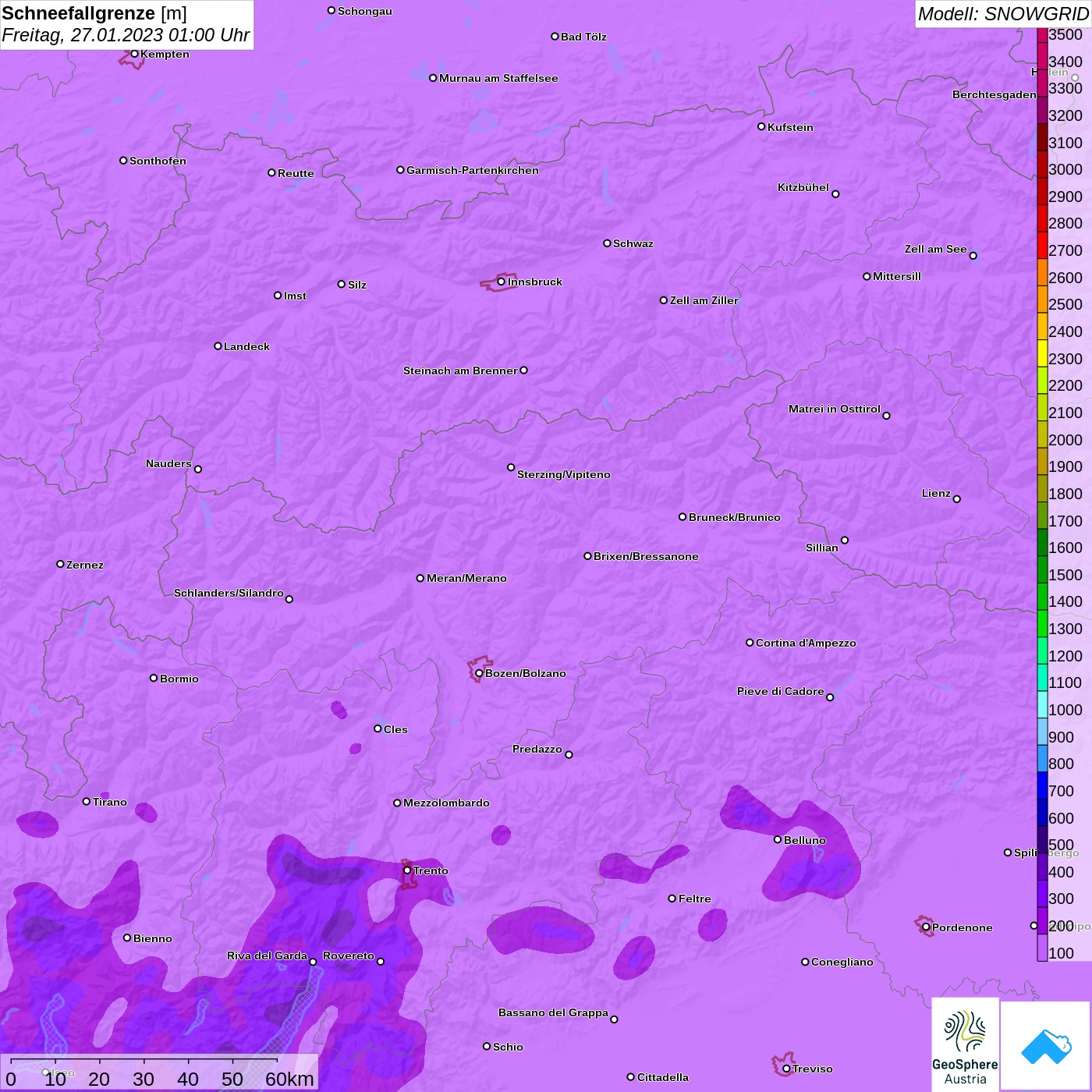The height and width of the screenshot is (1092, 1092).
Task: Click the 60km scale bar label
Action: coord(289,1079)
